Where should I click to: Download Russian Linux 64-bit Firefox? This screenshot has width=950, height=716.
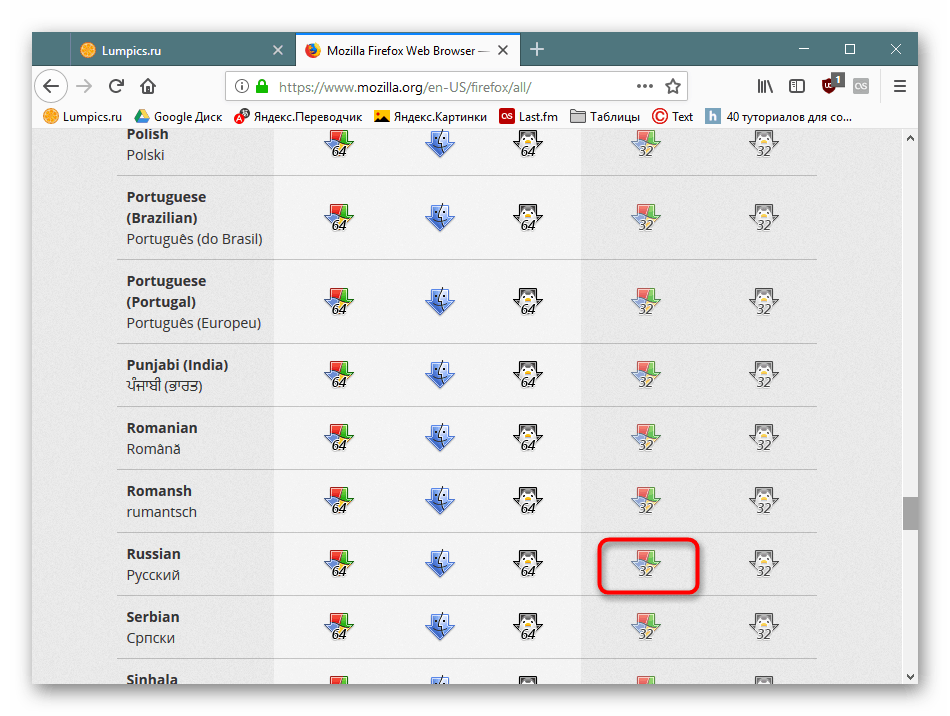click(x=528, y=563)
